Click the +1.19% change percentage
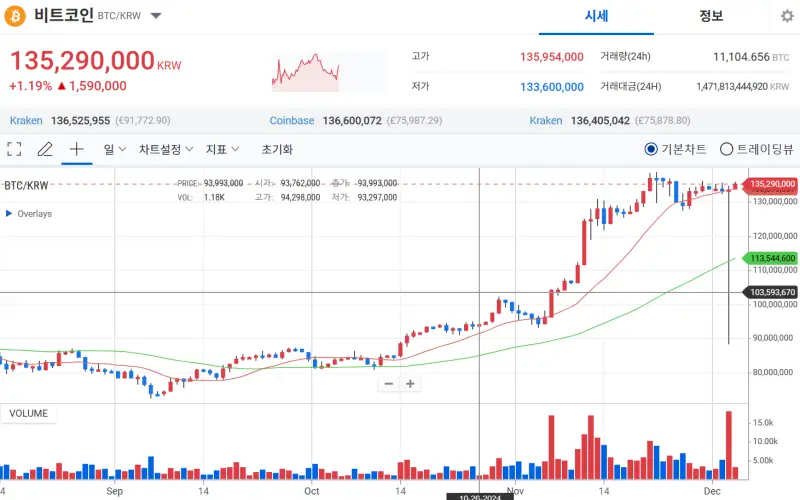The width and height of the screenshot is (800, 500). tap(31, 86)
